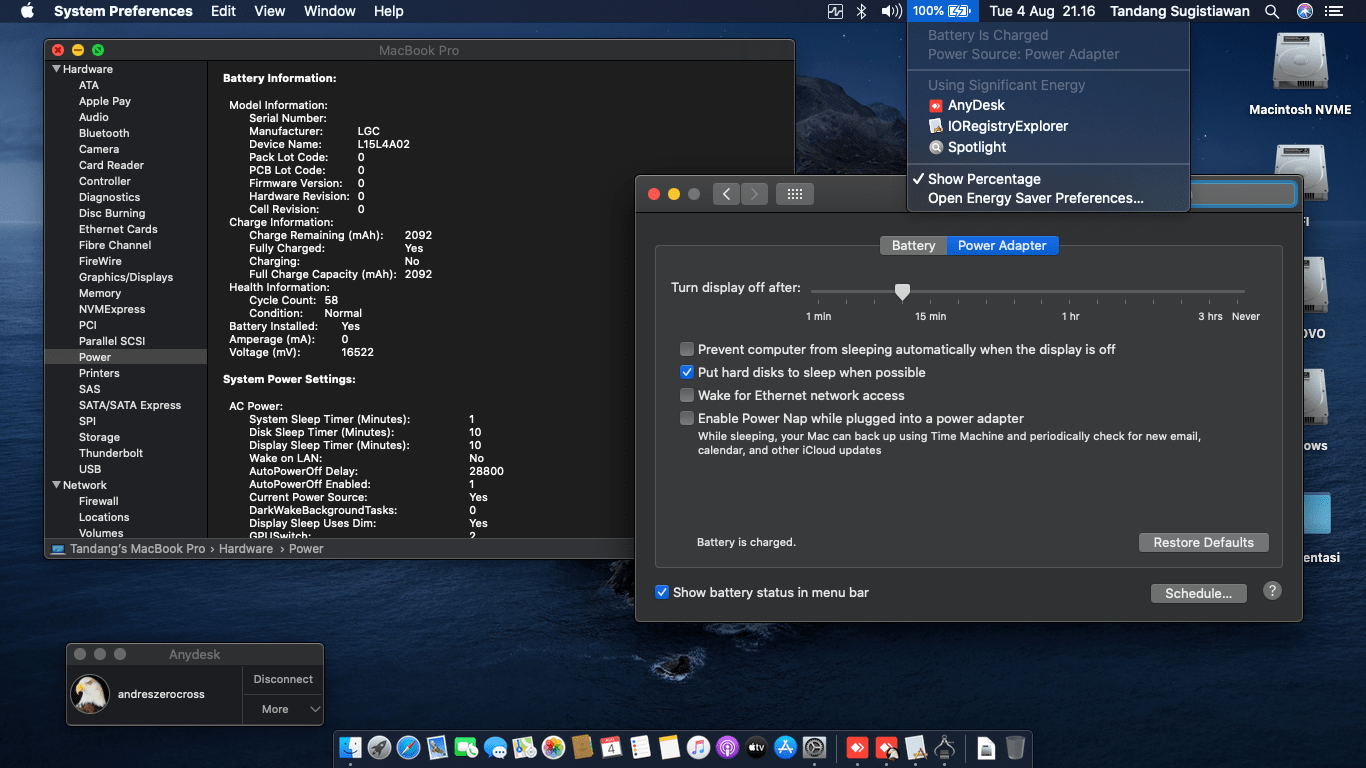The width and height of the screenshot is (1366, 768).
Task: Open Trash in the Dock
Action: point(1015,747)
